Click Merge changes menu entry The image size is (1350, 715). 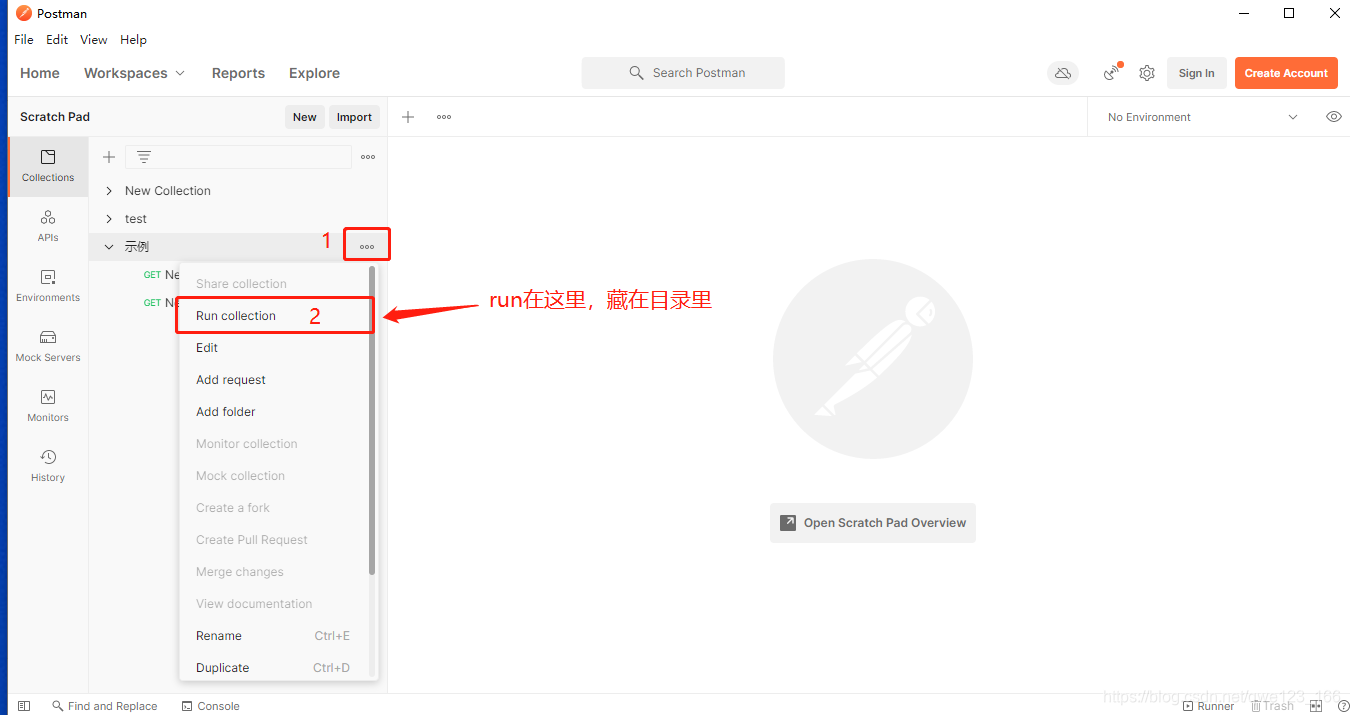coord(274,572)
